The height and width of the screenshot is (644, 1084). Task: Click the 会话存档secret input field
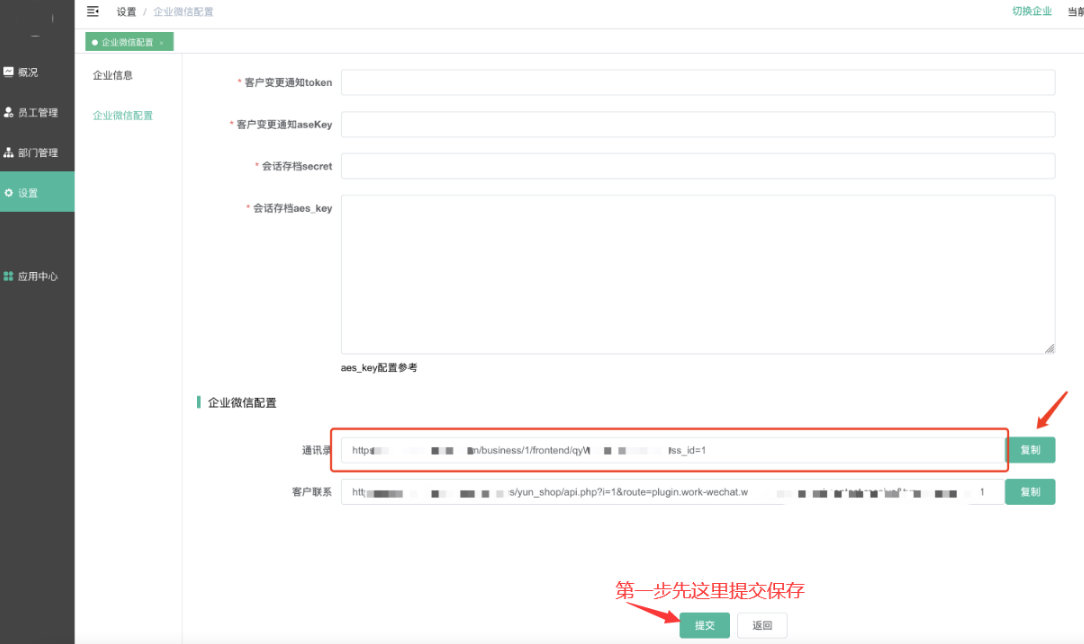pyautogui.click(x=697, y=166)
